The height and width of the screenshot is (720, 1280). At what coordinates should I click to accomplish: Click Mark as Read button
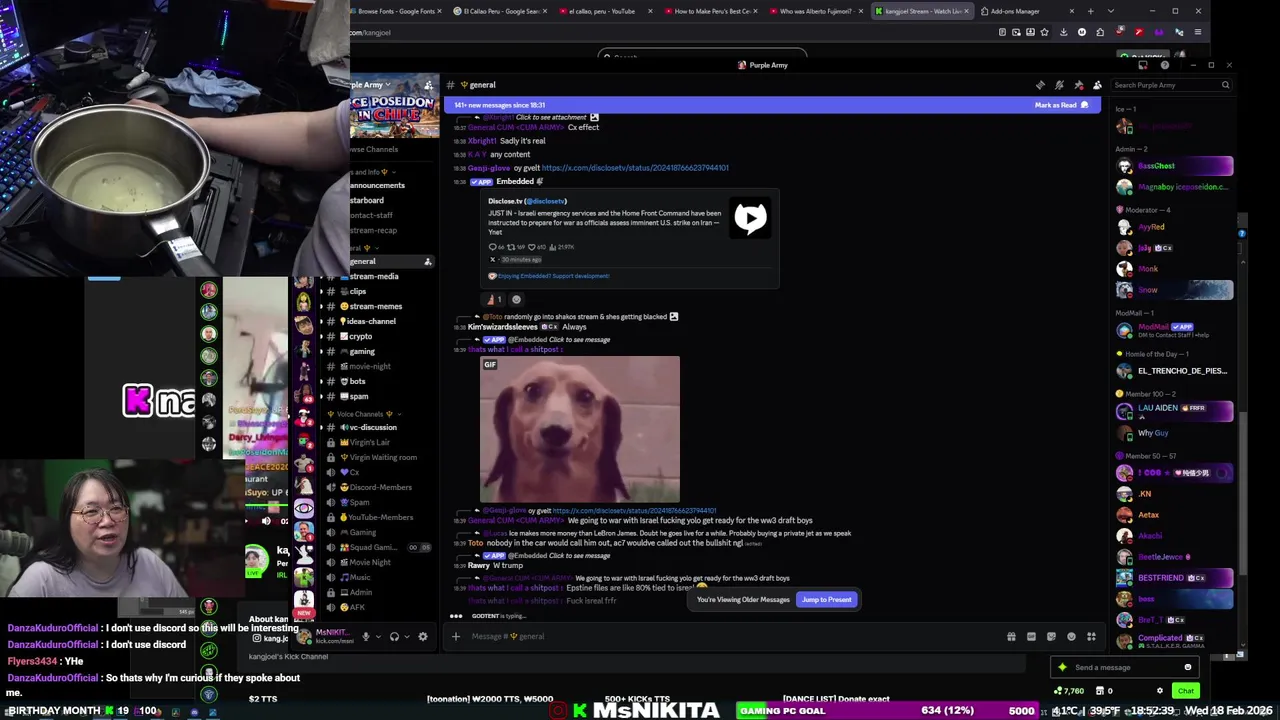(x=1061, y=105)
